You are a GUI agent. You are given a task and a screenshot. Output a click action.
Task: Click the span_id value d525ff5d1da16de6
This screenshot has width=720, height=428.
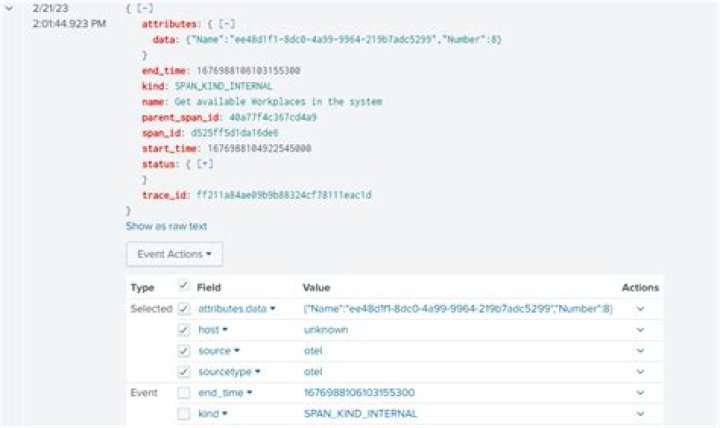tap(235, 133)
